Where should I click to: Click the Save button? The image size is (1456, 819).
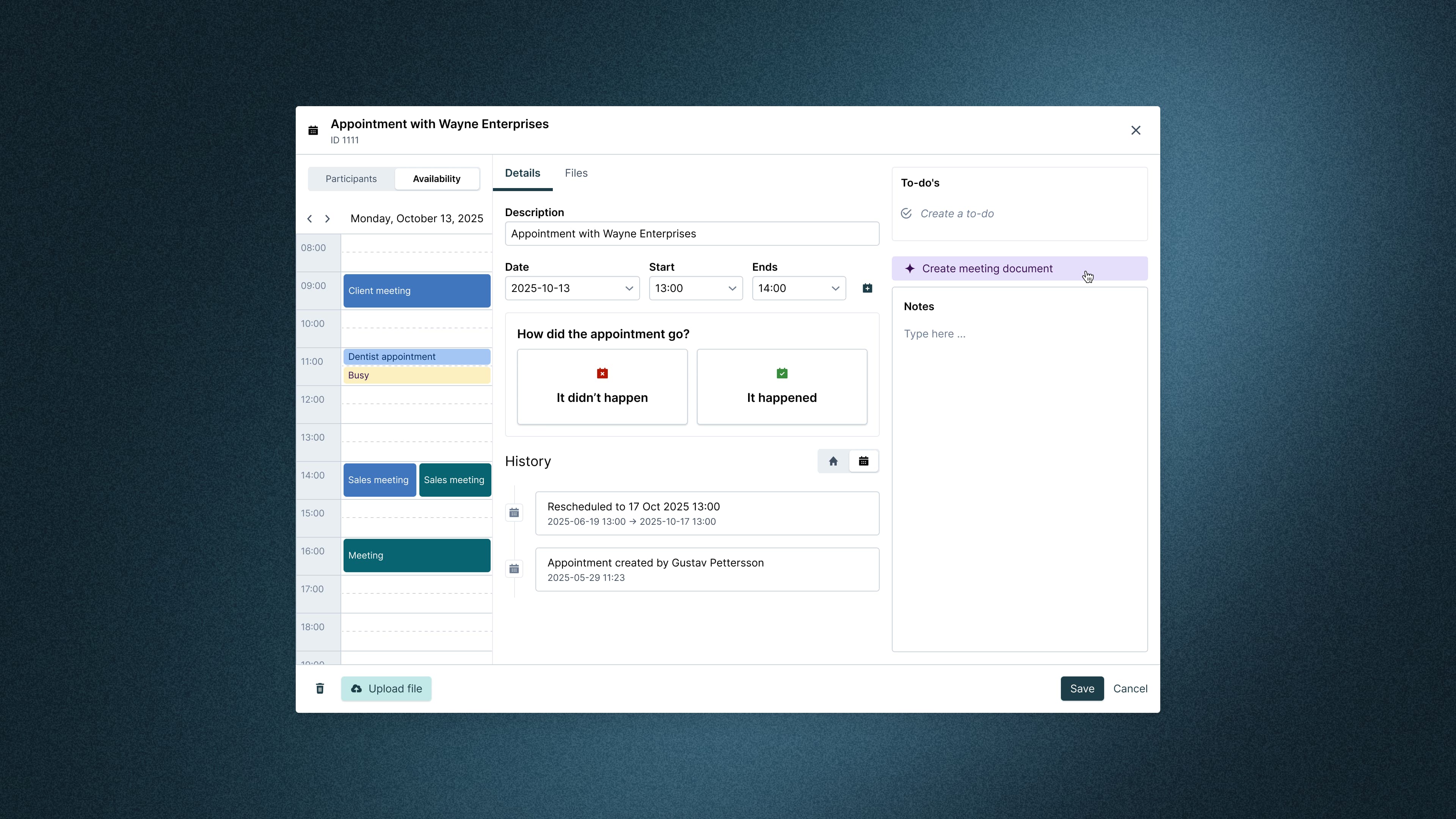[x=1082, y=689]
